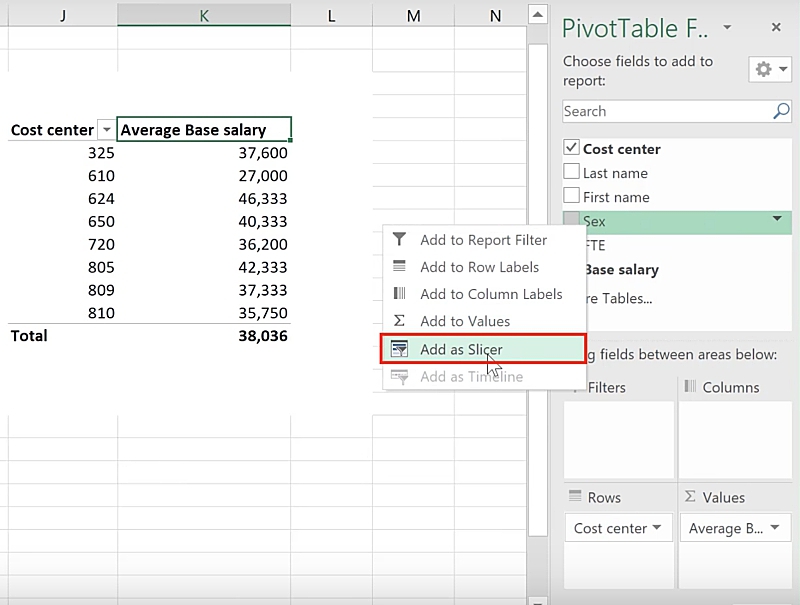Click in the field Search box
The width and height of the screenshot is (800, 605).
coord(663,111)
